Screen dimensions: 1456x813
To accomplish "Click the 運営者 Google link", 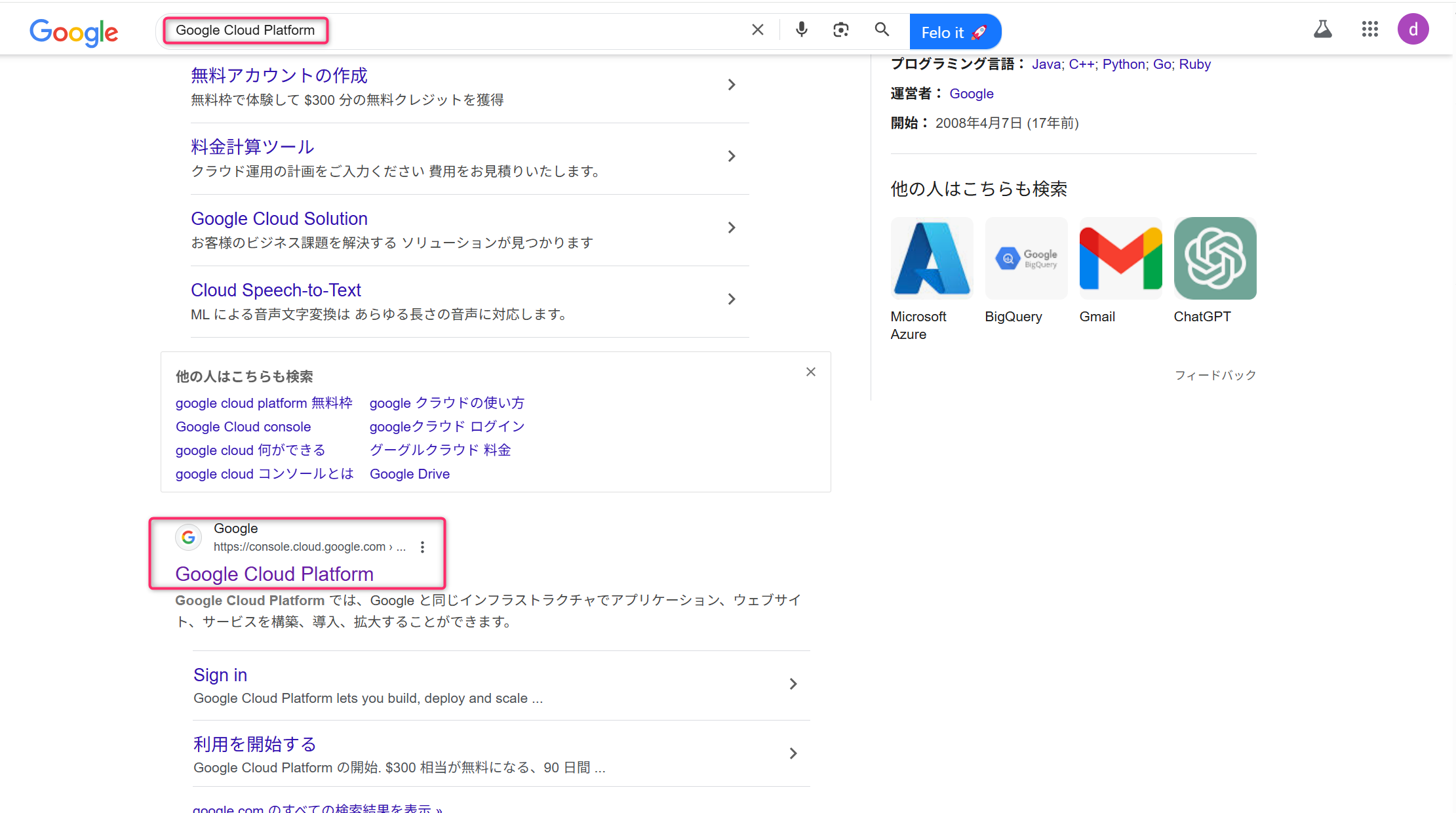I will (x=972, y=94).
